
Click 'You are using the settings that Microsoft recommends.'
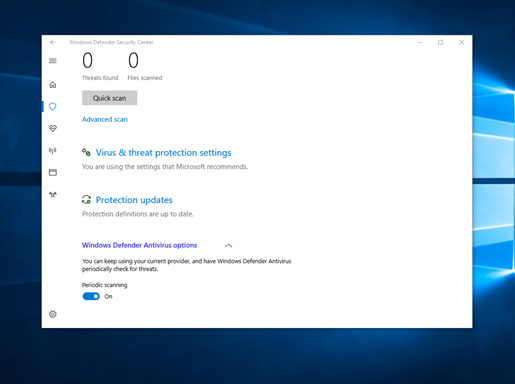(165, 167)
